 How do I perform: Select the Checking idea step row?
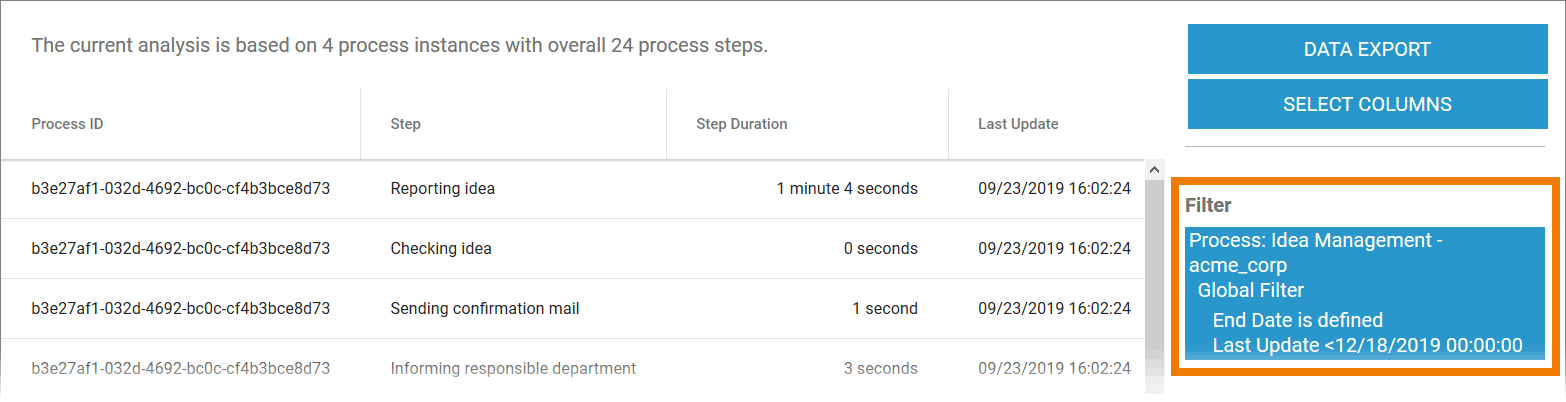click(441, 248)
